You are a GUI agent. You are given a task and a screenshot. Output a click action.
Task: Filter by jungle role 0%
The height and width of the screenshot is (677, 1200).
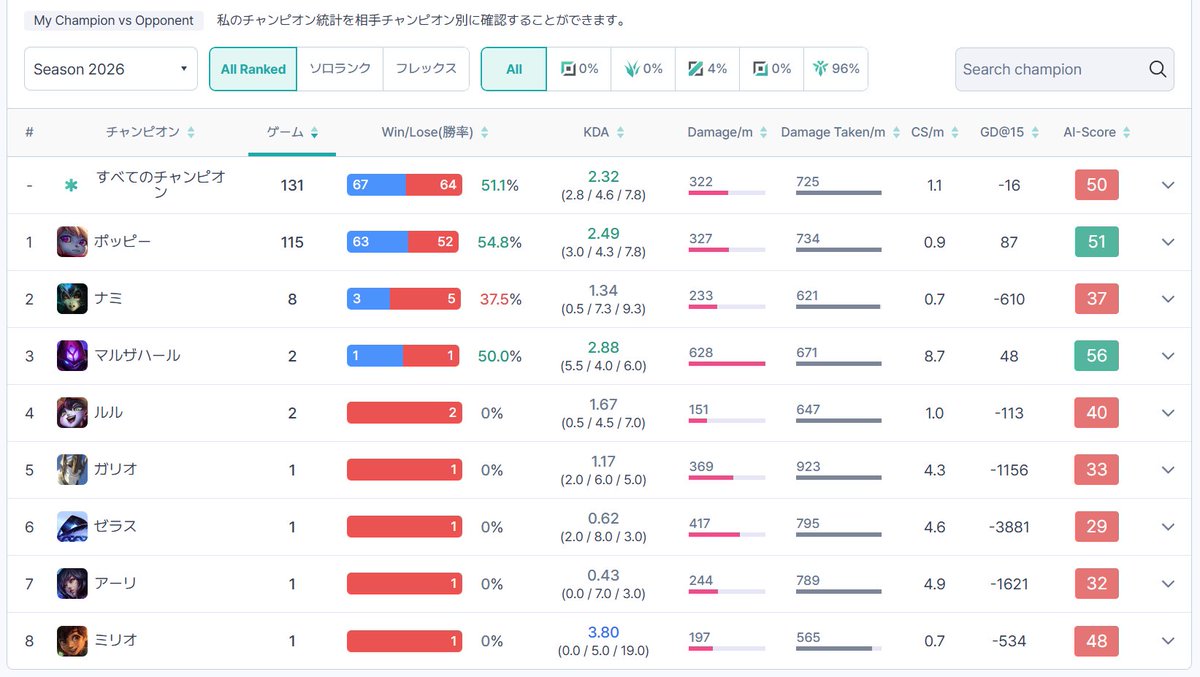[643, 69]
